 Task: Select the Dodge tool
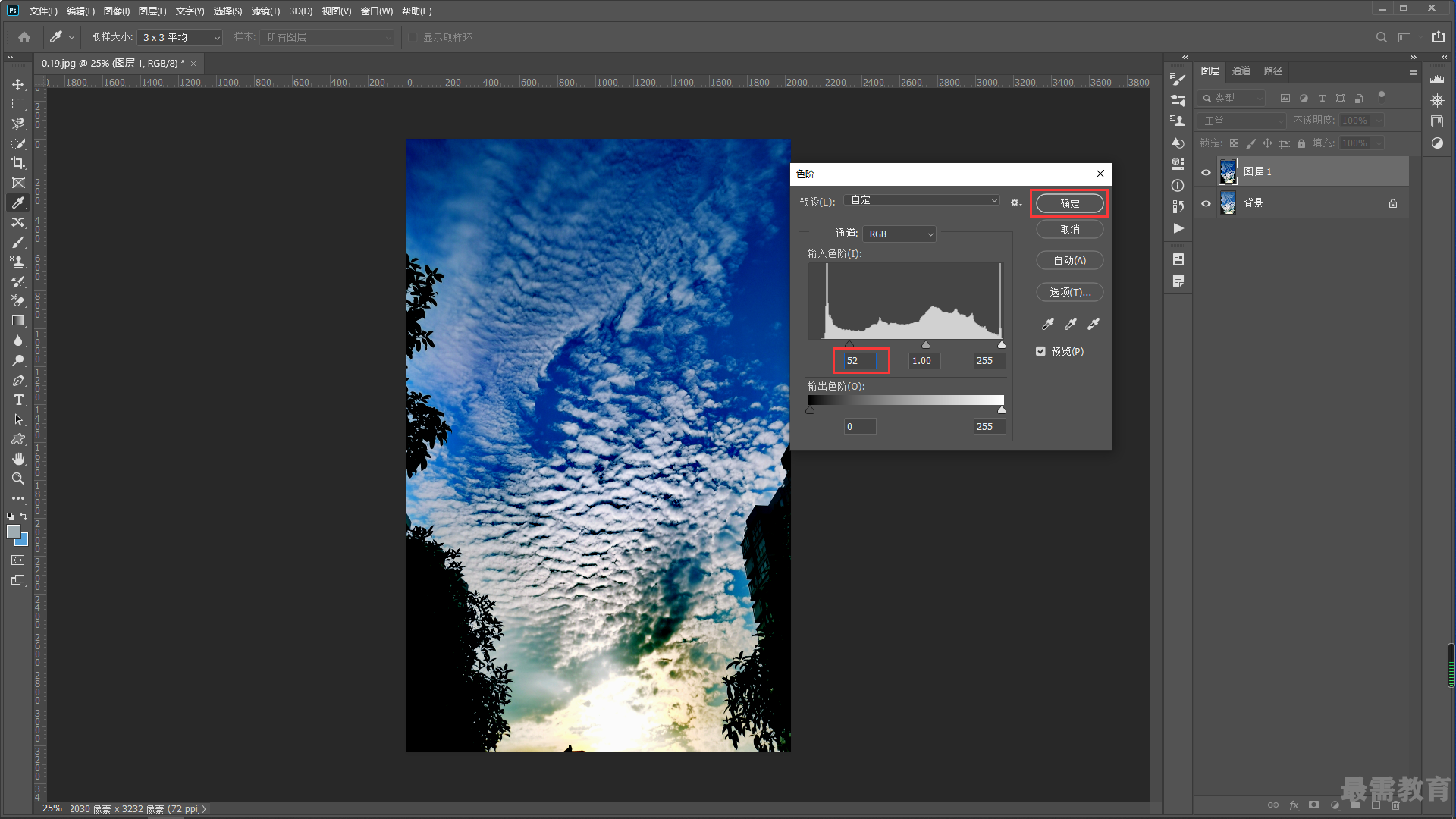(x=18, y=360)
